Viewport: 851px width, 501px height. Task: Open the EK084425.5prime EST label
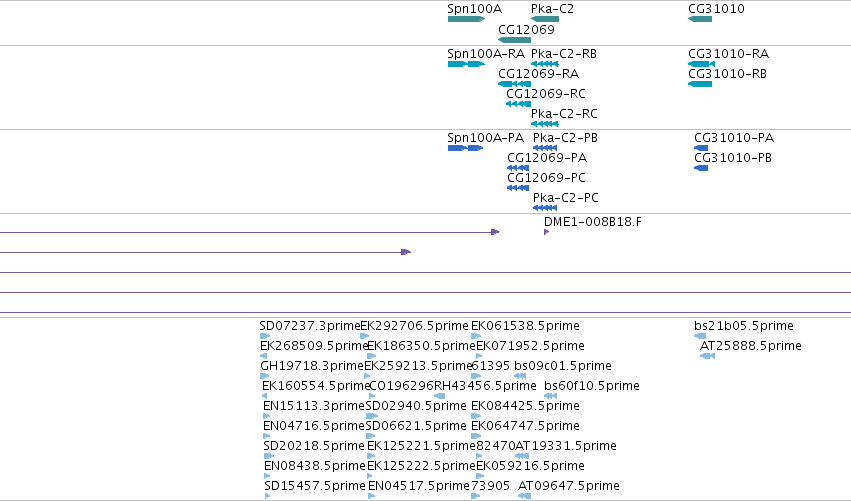pyautogui.click(x=525, y=406)
